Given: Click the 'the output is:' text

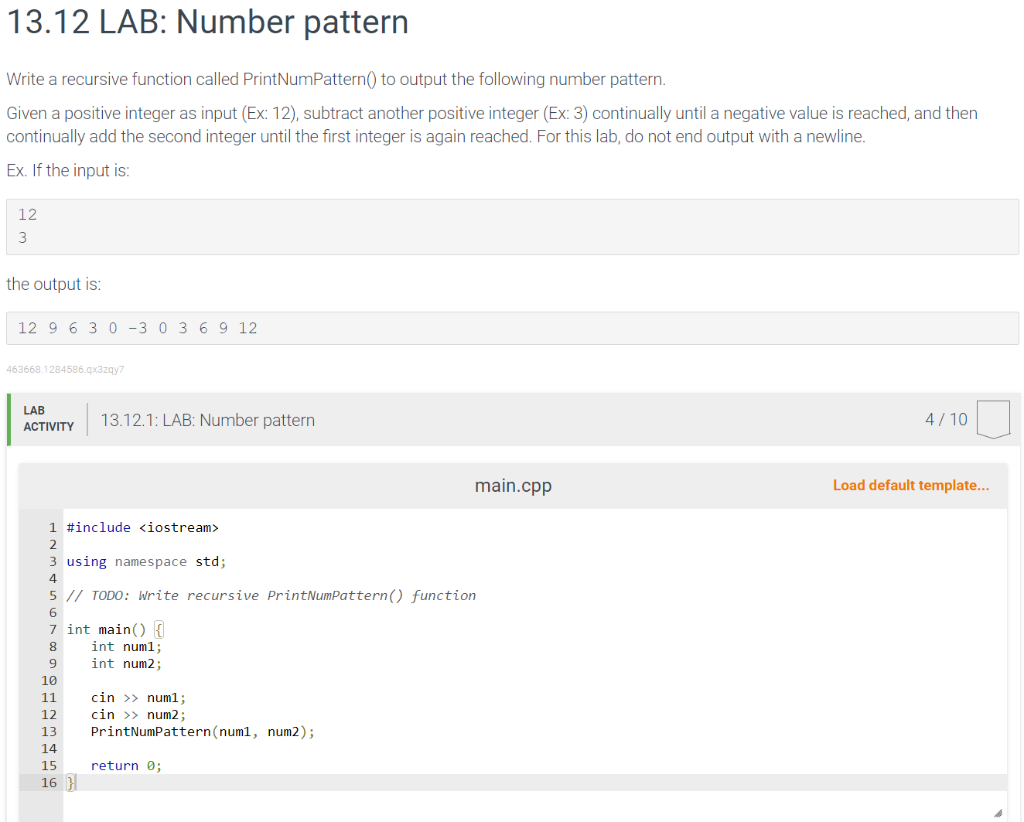Looking at the screenshot, I should tap(54, 284).
